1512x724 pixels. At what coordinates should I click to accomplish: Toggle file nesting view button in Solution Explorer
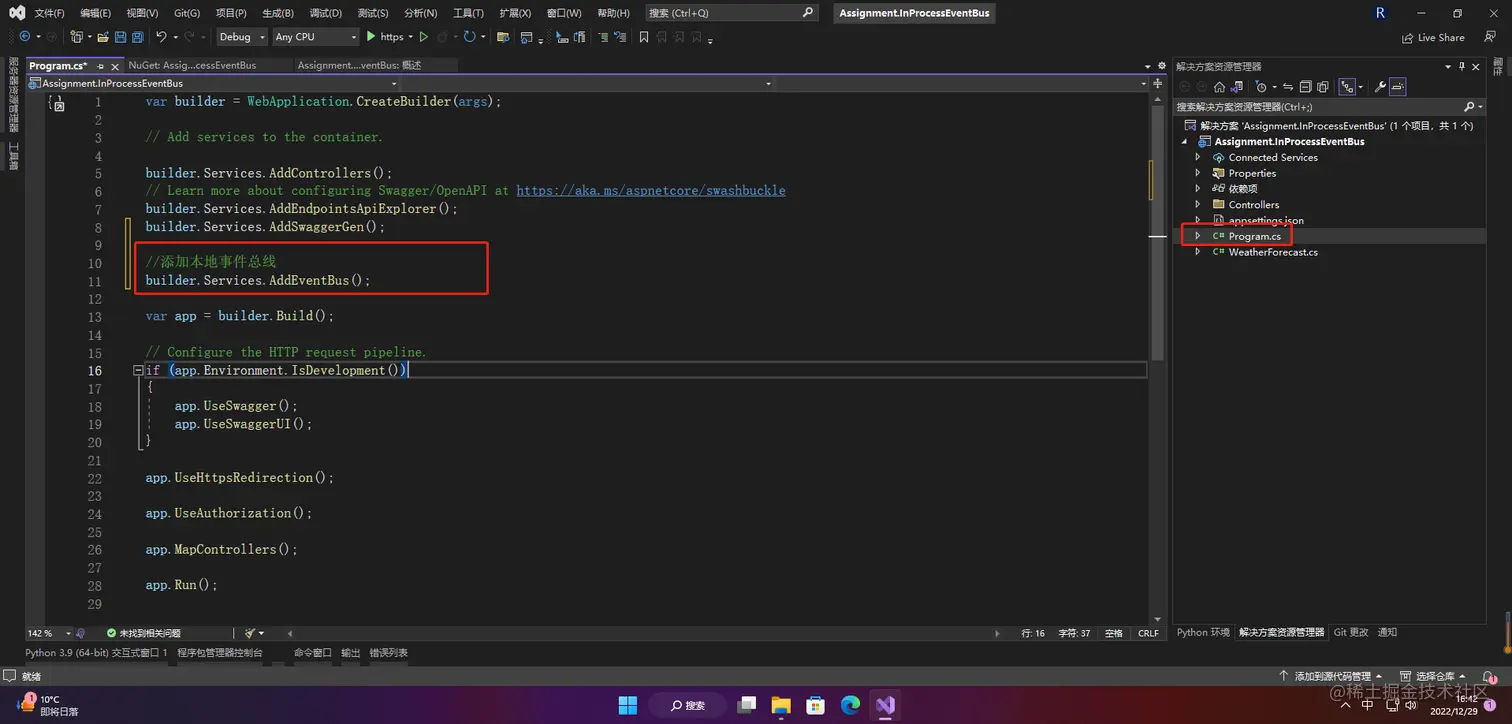coord(1347,87)
